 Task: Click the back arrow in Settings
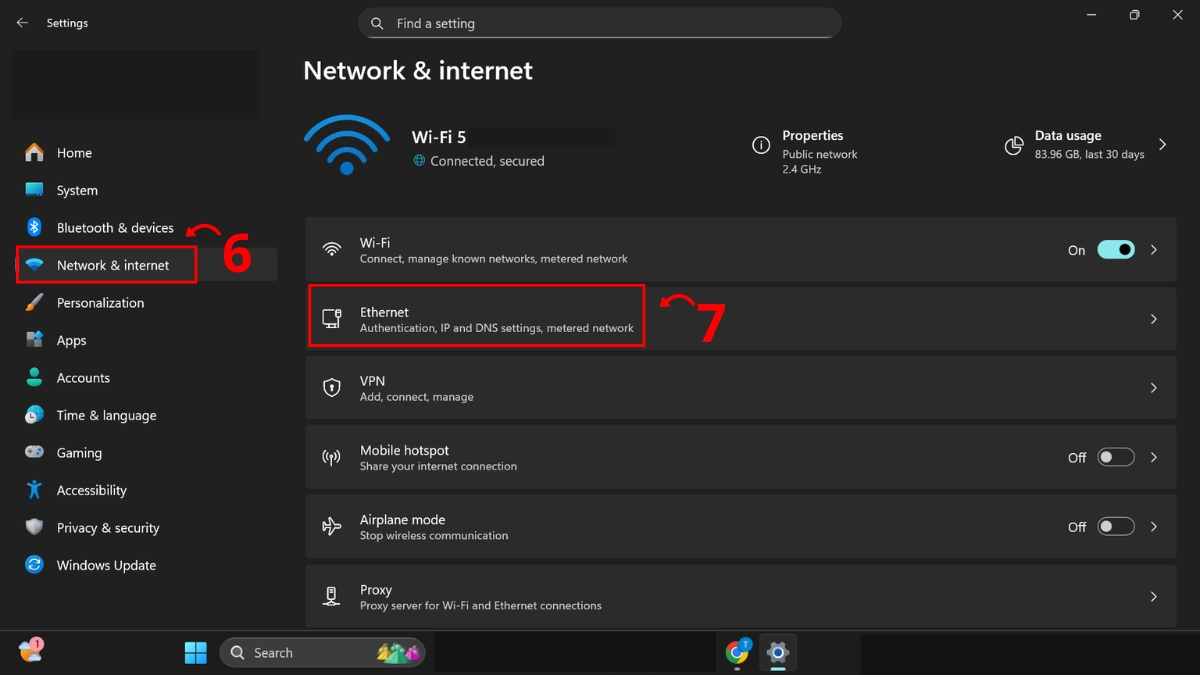click(22, 22)
